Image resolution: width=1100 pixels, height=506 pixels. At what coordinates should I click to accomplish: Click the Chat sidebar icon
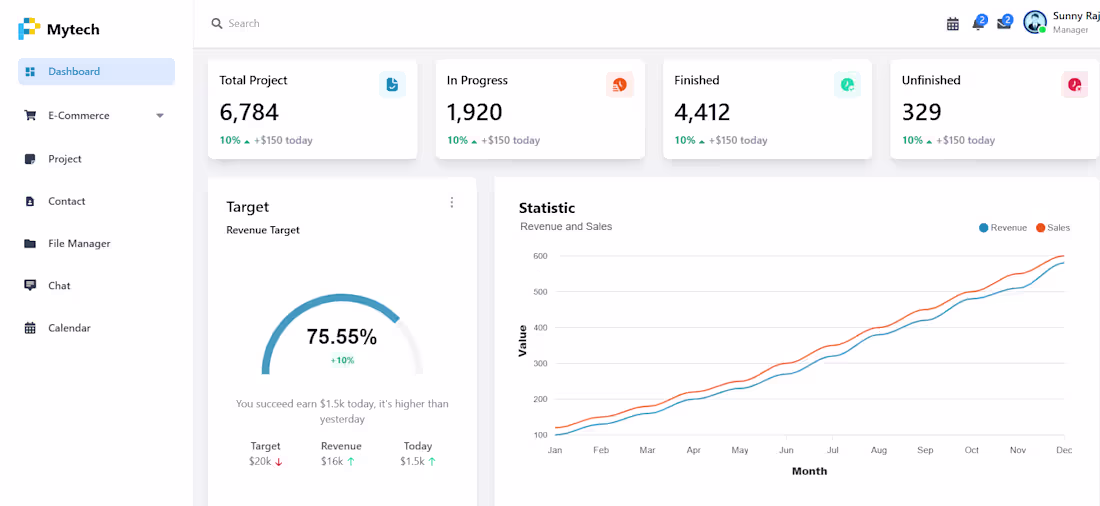pyautogui.click(x=29, y=286)
